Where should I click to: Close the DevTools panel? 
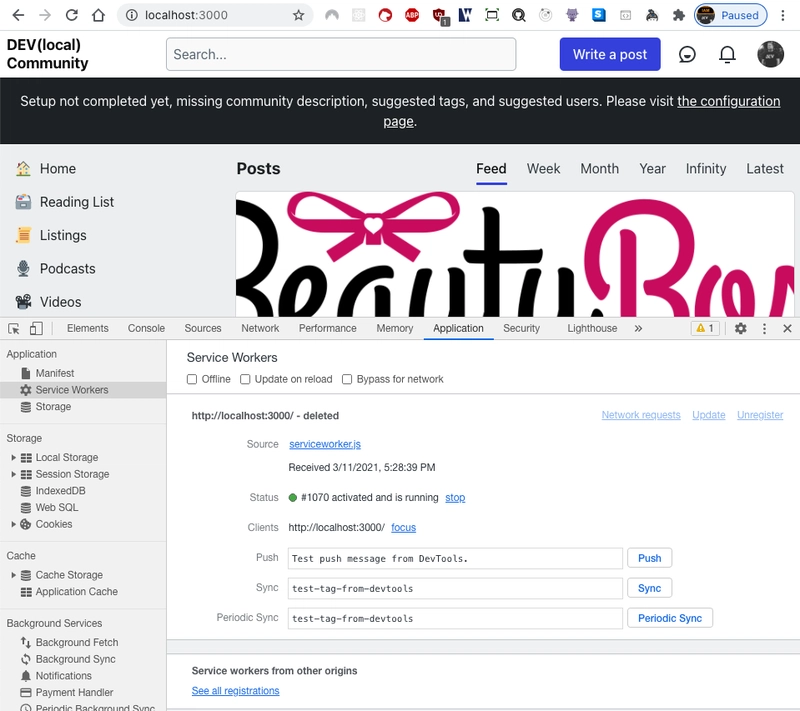787,328
